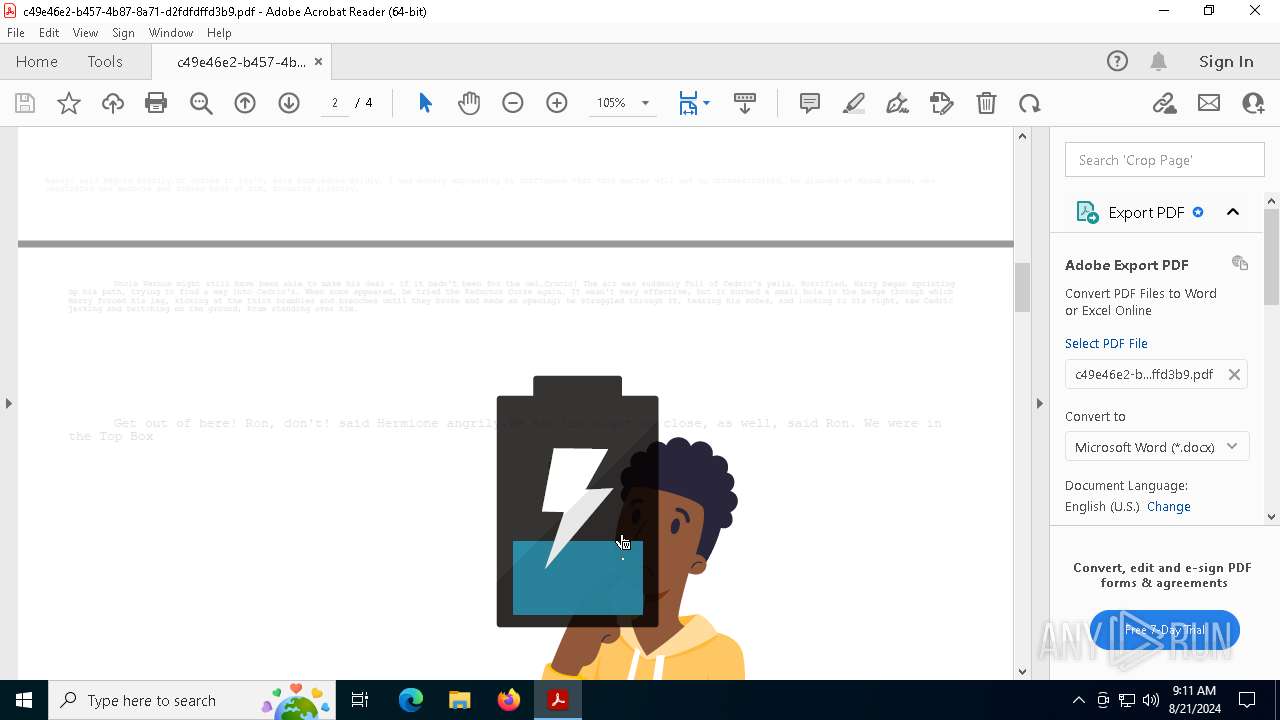Launch Microsoft Edge from the taskbar
The image size is (1280, 720).
click(411, 700)
